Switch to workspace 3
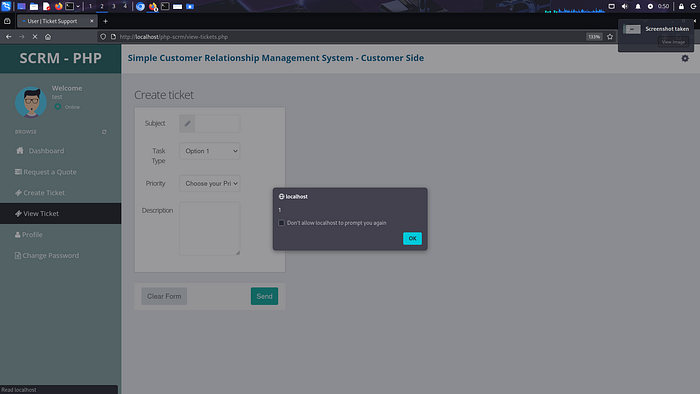The height and width of the screenshot is (394, 700). [x=113, y=6]
